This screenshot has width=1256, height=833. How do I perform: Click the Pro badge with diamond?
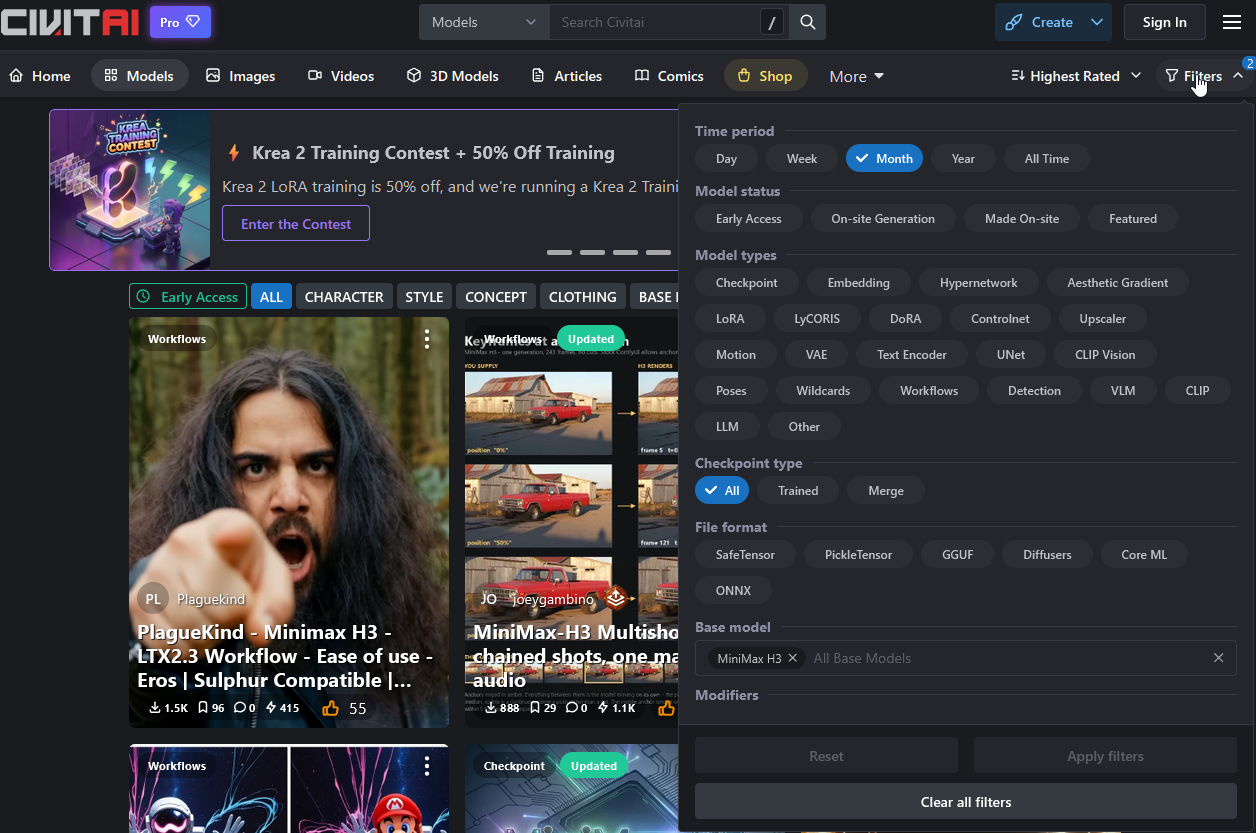point(180,22)
